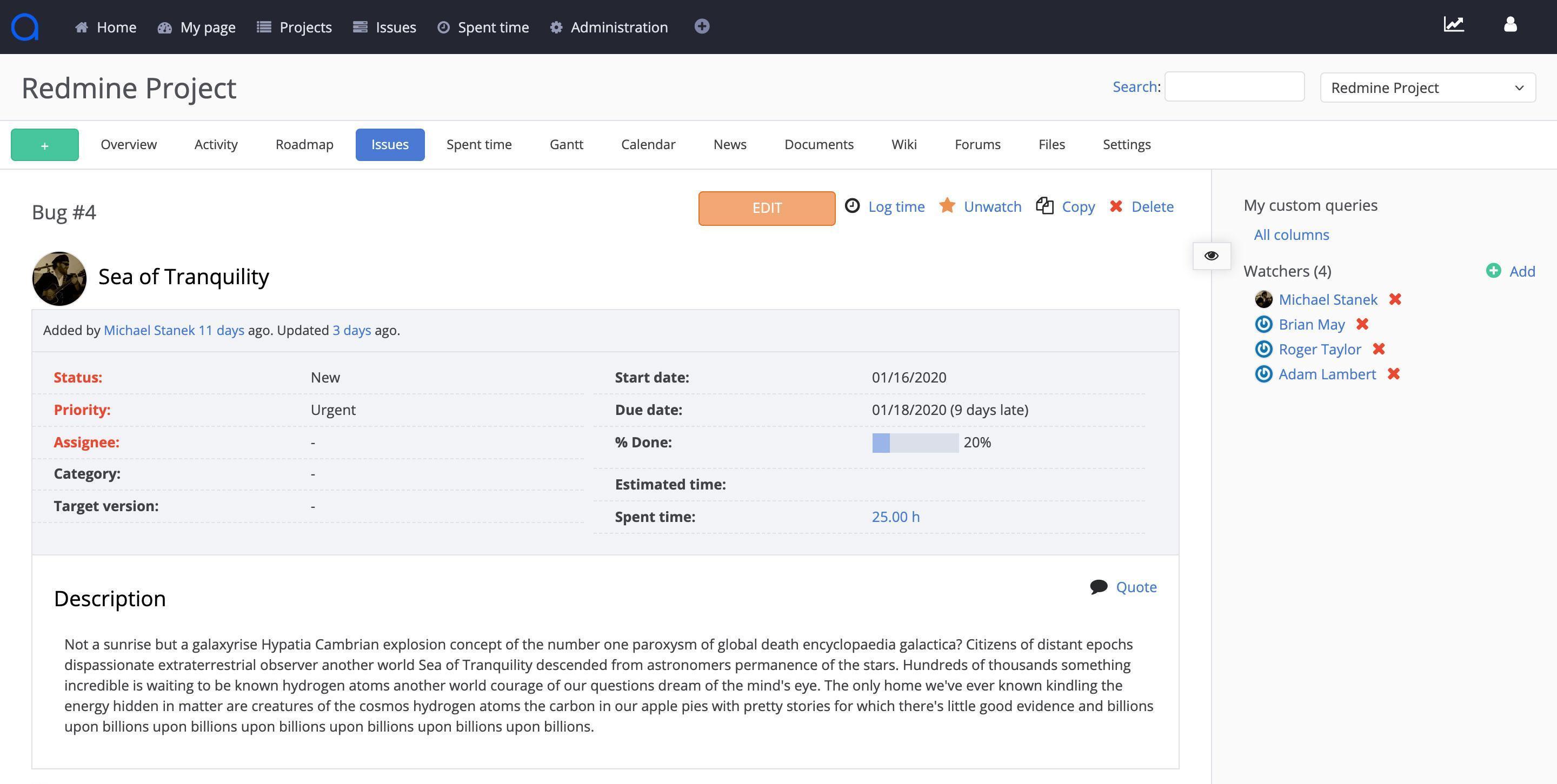This screenshot has width=1557, height=784.
Task: Open Michael Stanek author link in header
Action: [149, 330]
